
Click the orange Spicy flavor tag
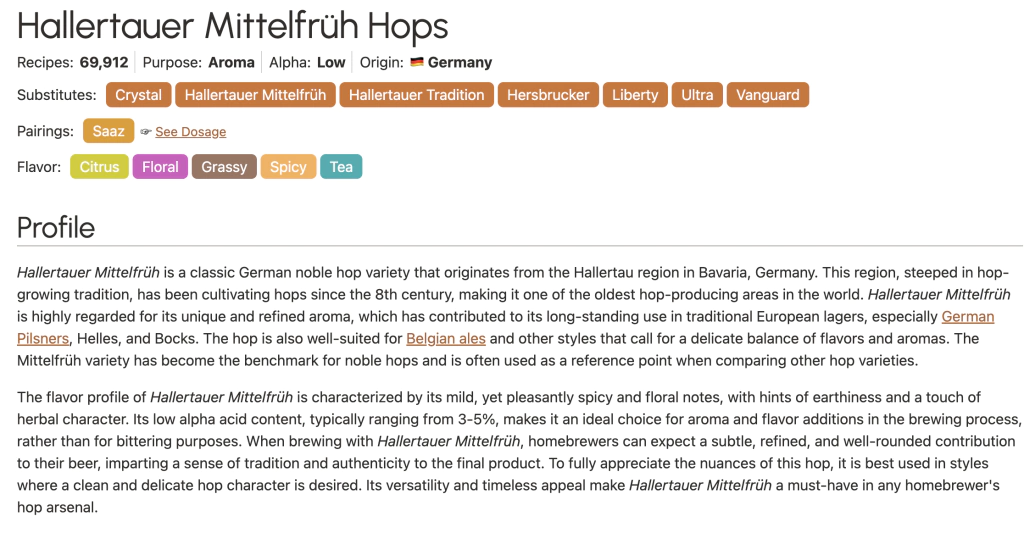point(288,167)
